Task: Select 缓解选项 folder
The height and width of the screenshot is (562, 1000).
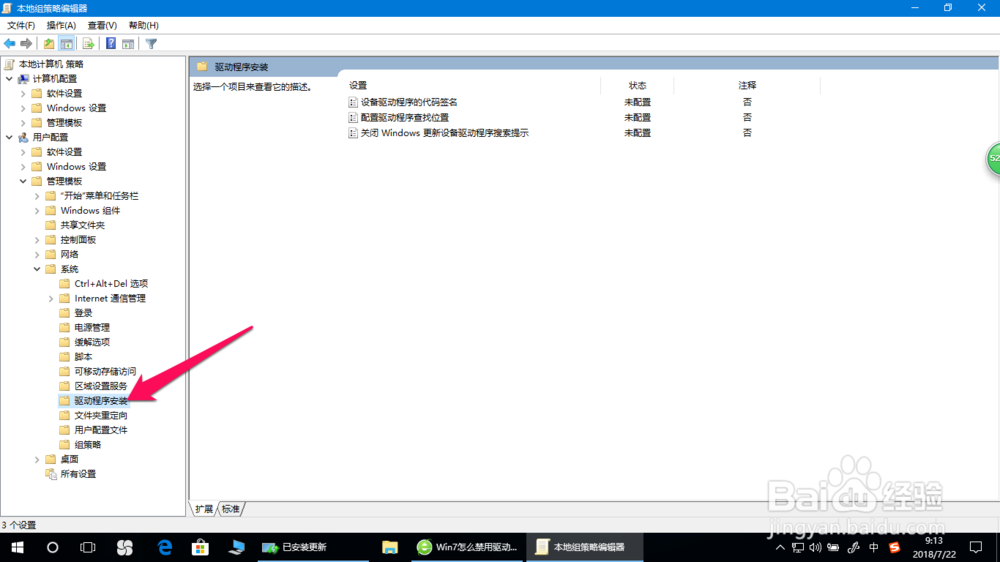Action: (x=92, y=342)
